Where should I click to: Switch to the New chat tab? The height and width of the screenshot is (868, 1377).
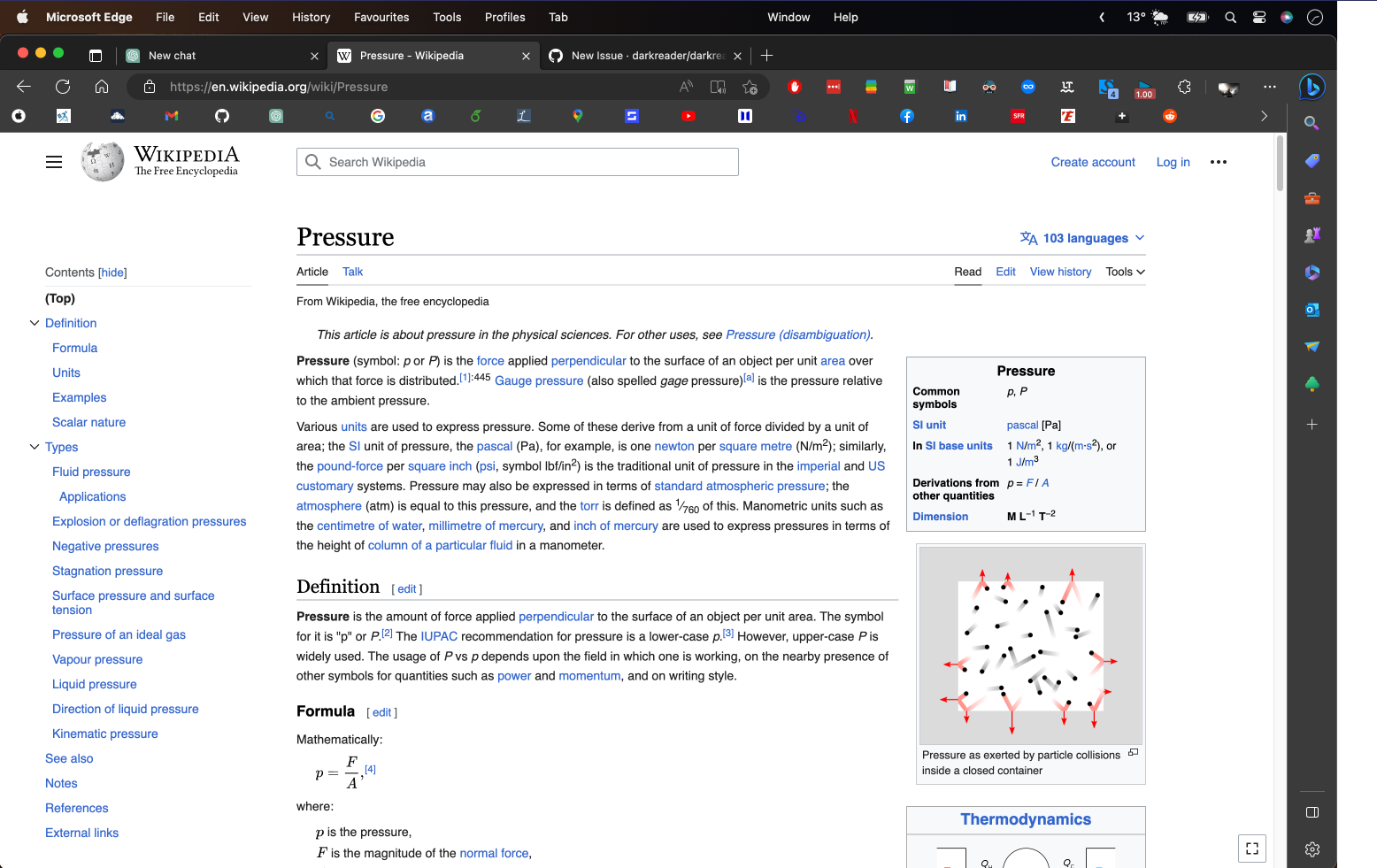tap(173, 55)
